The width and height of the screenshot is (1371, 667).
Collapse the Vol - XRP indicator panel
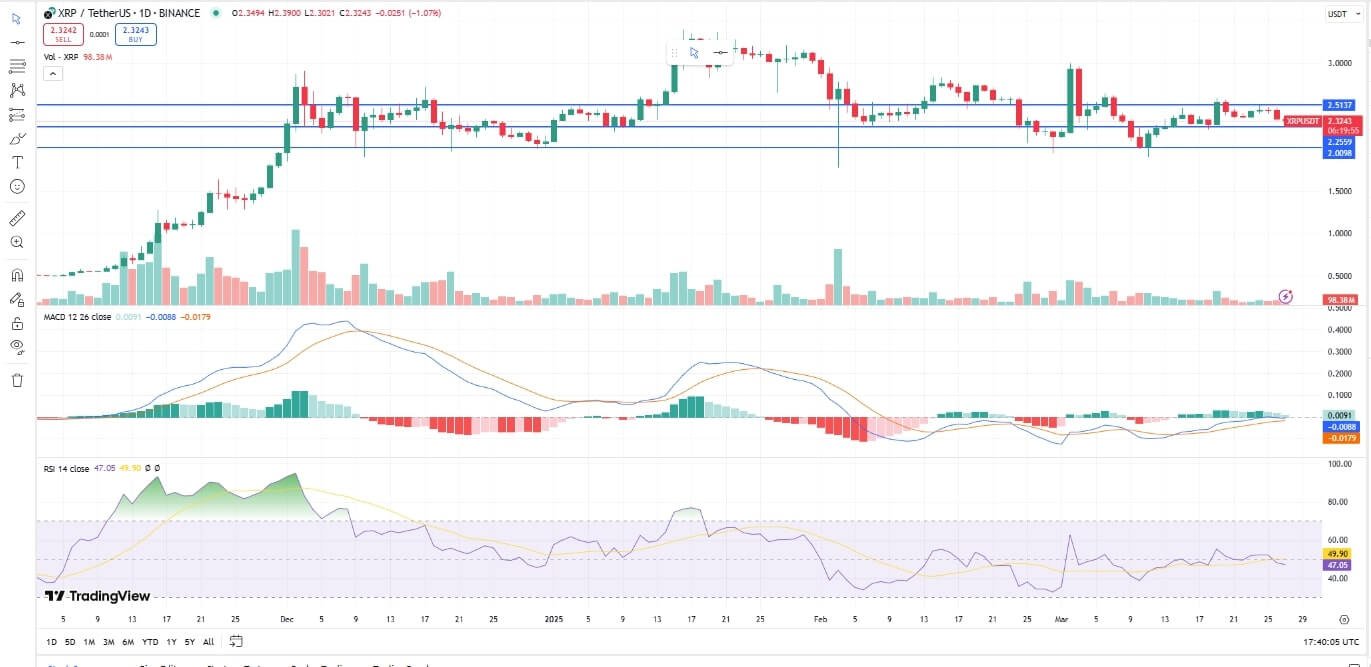[x=52, y=72]
